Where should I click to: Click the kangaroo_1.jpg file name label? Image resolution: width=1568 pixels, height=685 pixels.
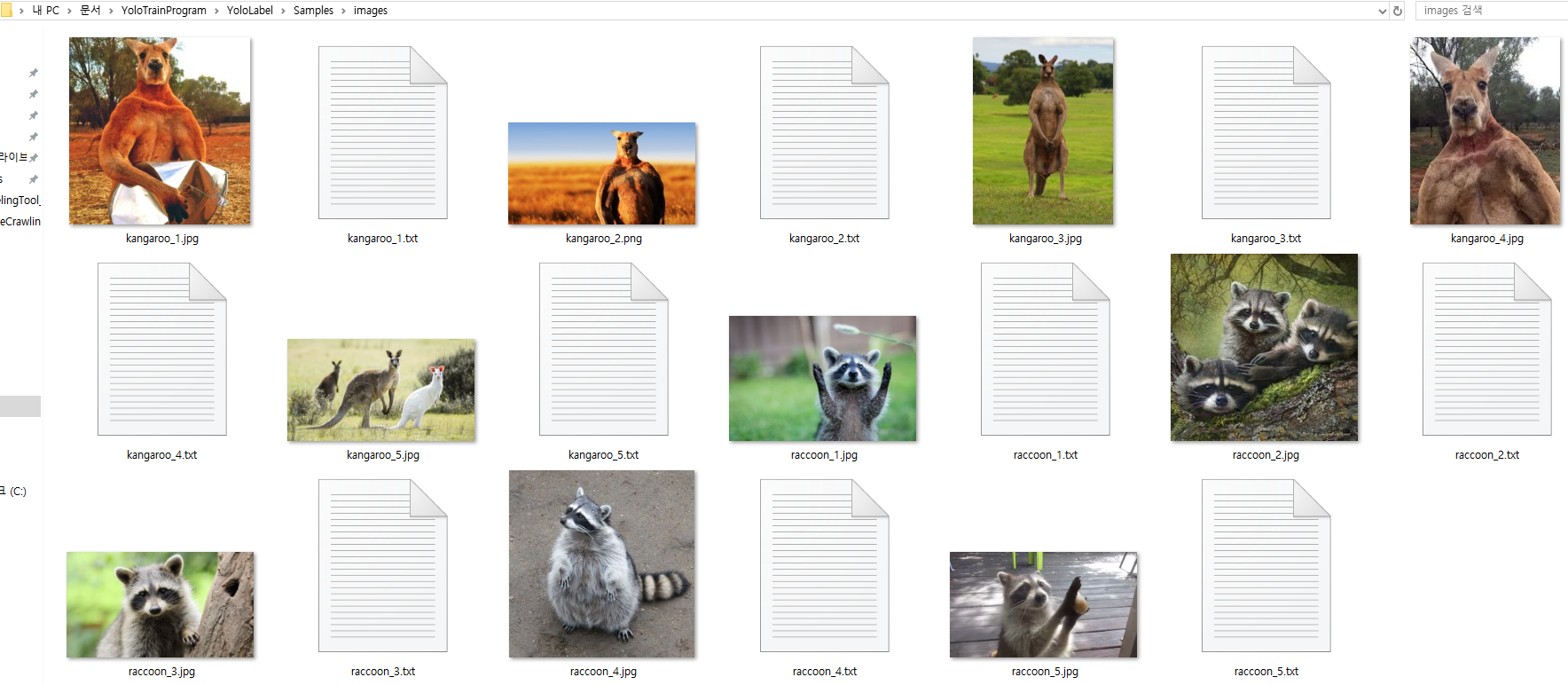162,239
